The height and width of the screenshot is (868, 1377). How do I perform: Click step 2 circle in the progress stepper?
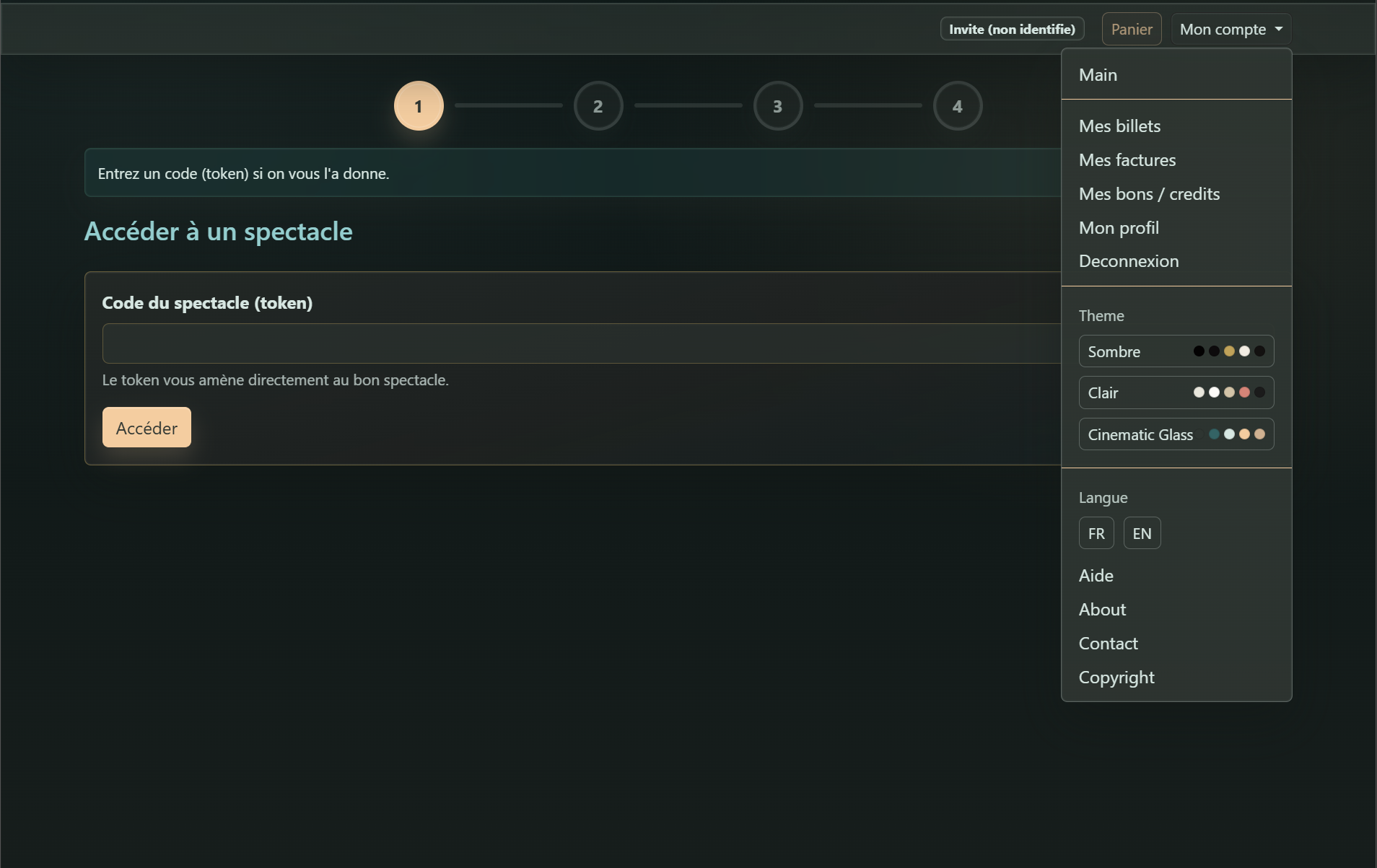click(x=598, y=105)
